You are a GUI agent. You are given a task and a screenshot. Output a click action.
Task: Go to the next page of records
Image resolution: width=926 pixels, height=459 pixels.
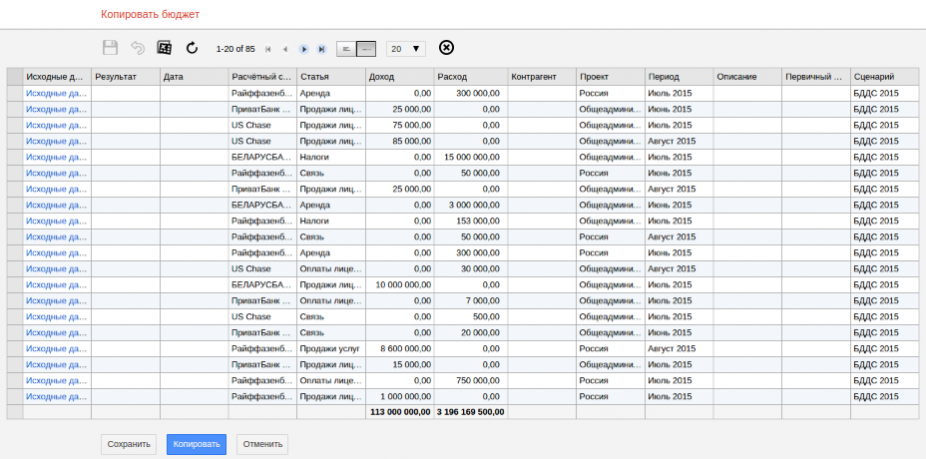click(304, 49)
